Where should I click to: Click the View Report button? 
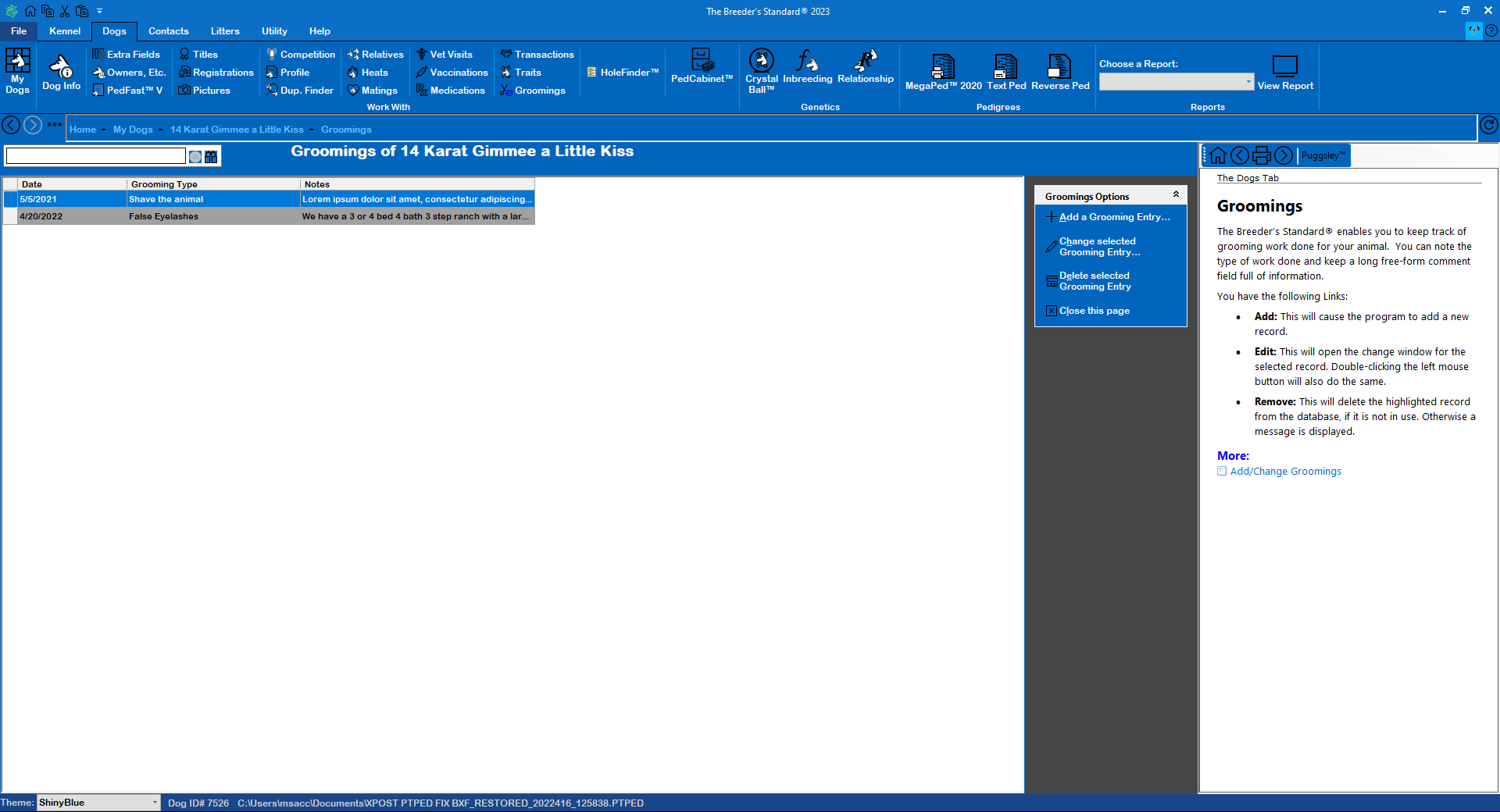tap(1285, 72)
